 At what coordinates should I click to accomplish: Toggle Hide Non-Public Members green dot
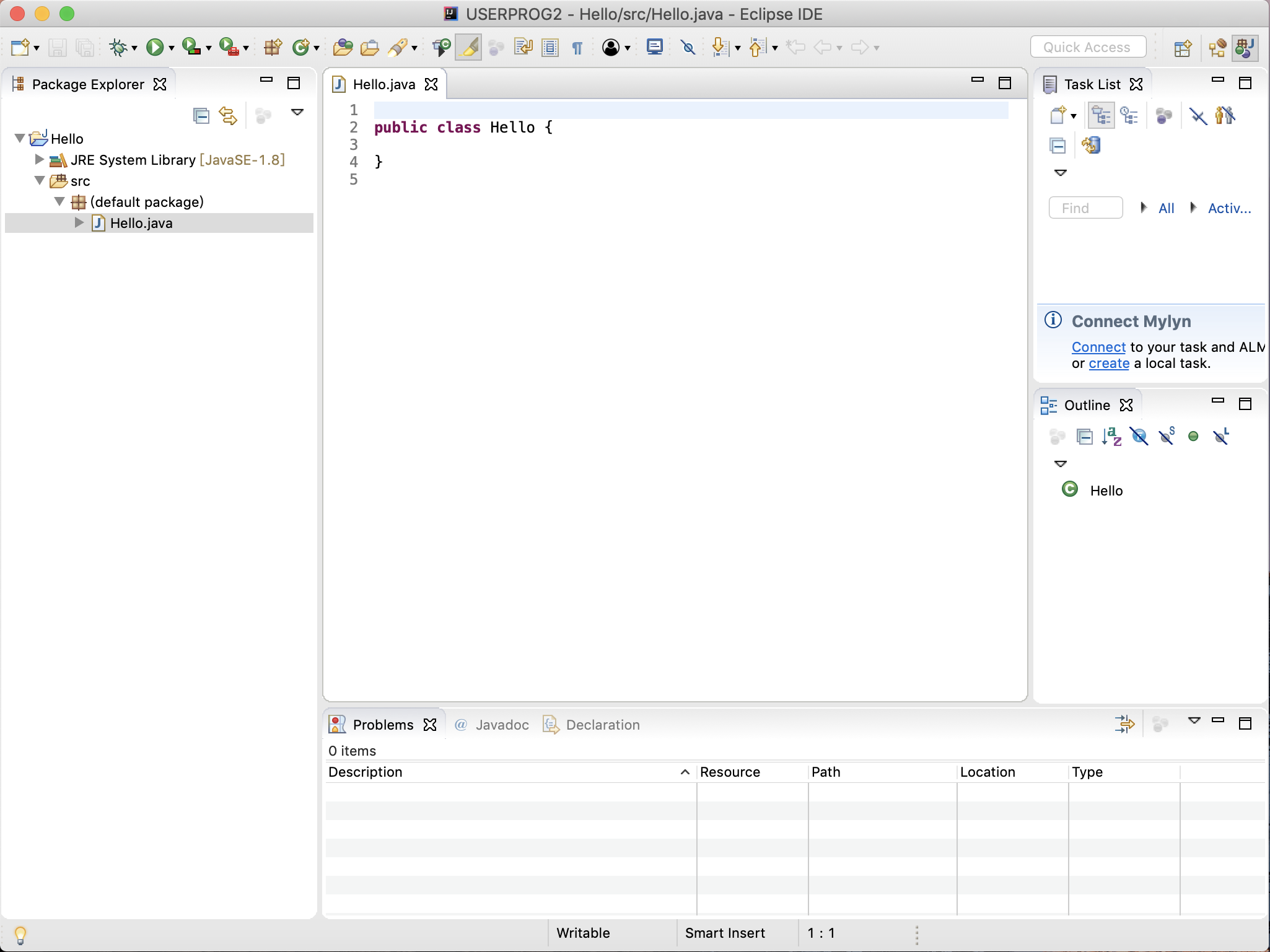1193,437
